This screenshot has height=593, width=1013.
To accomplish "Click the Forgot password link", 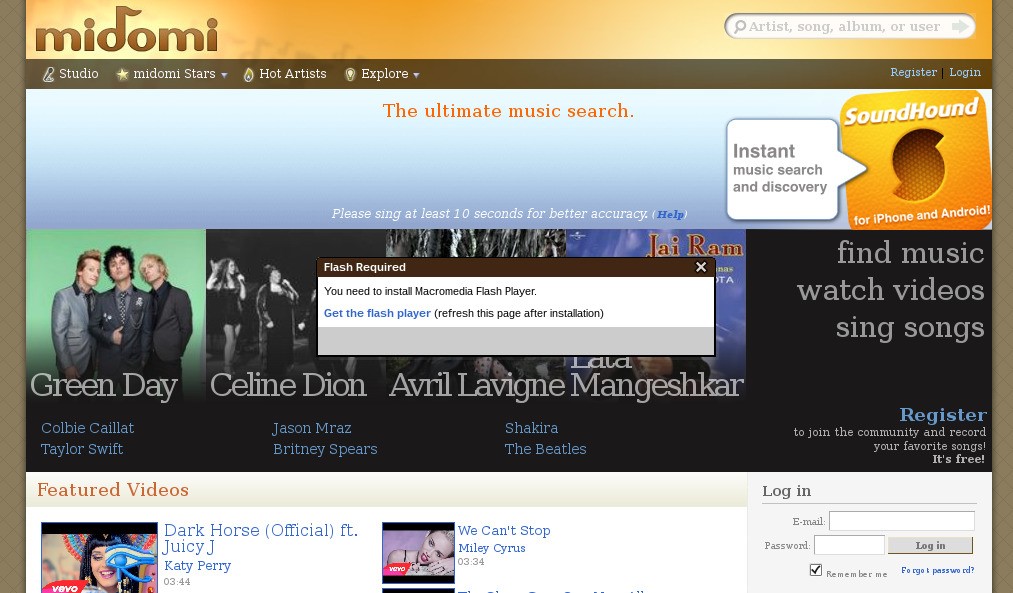I will (x=937, y=571).
